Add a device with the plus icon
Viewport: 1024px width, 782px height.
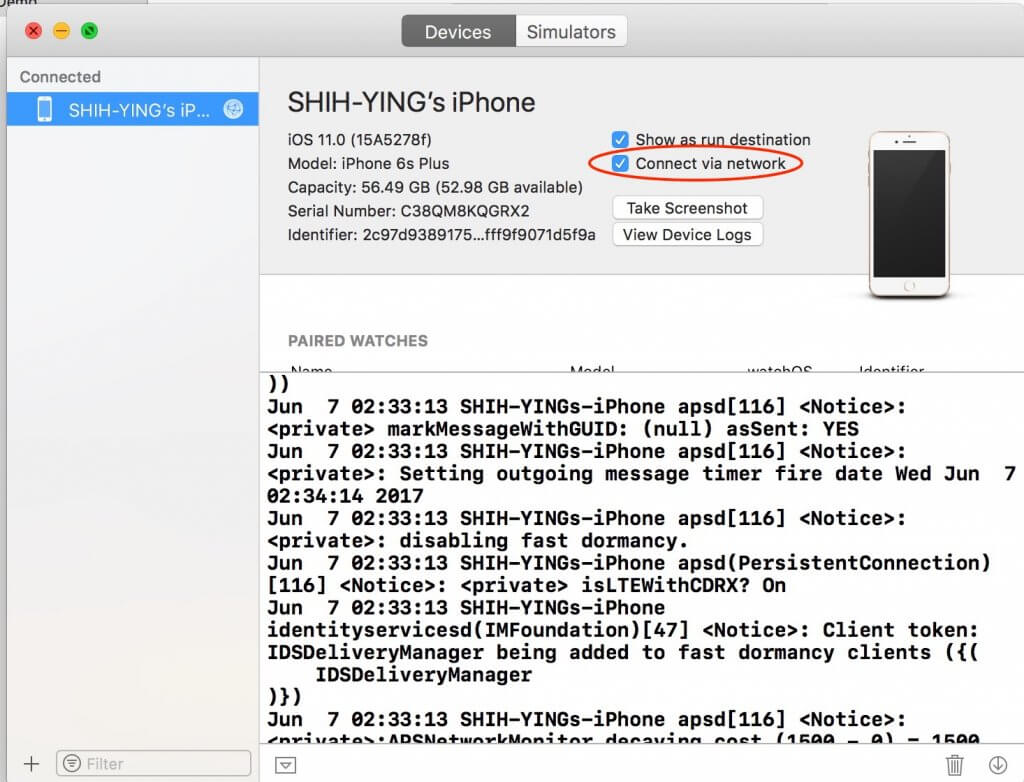click(x=31, y=763)
